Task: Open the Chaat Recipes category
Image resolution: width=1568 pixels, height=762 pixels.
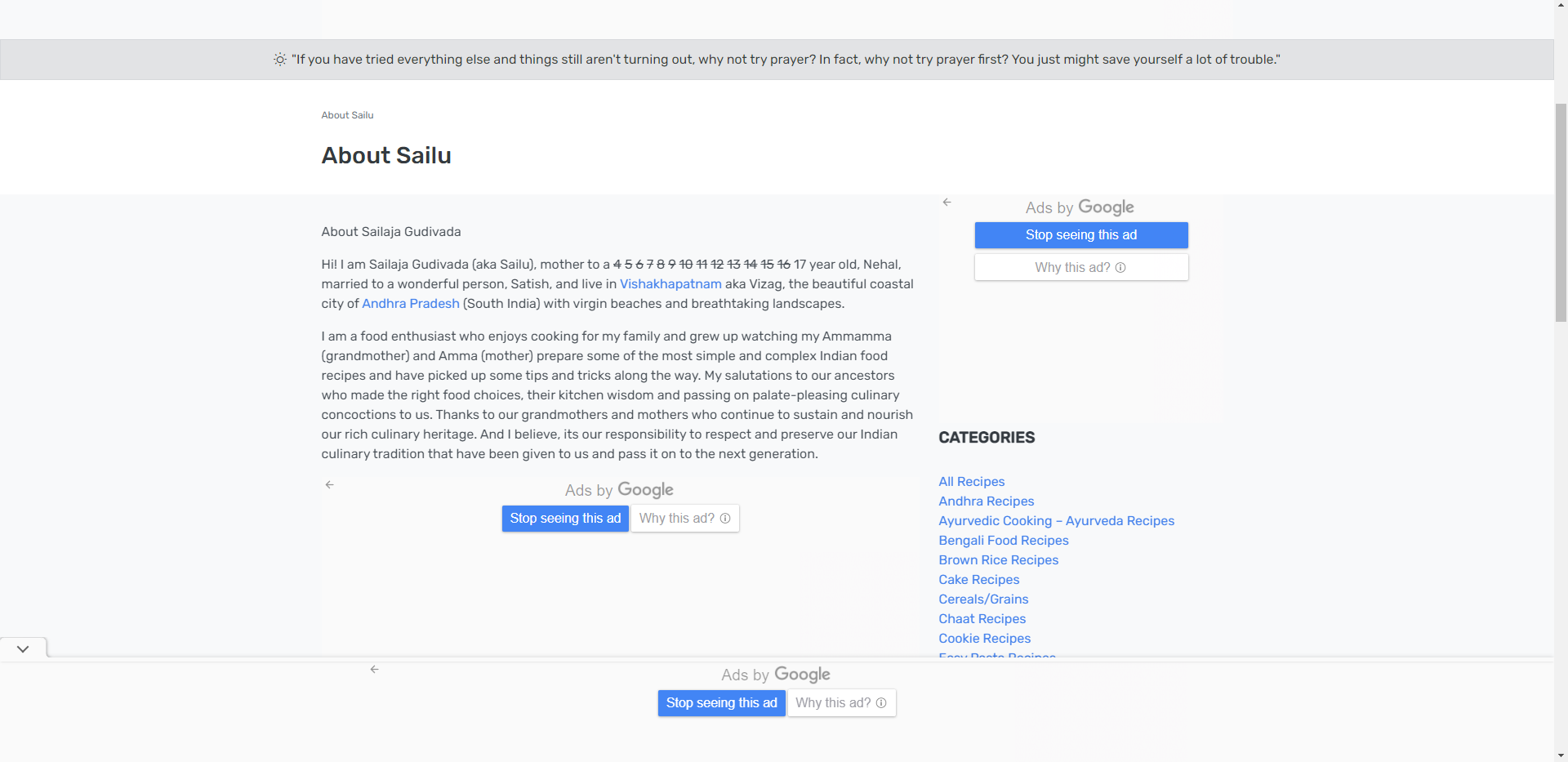Action: point(982,619)
